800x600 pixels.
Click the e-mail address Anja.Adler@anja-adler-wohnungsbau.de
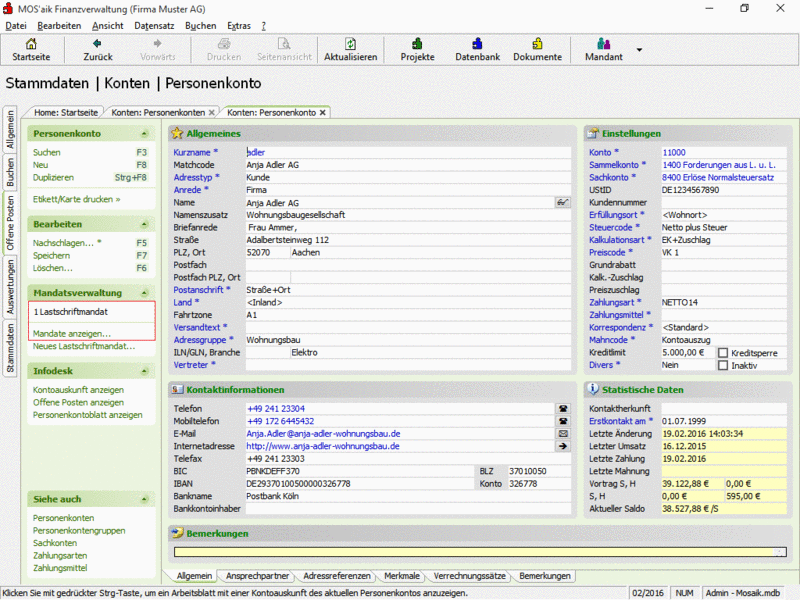click(323, 434)
